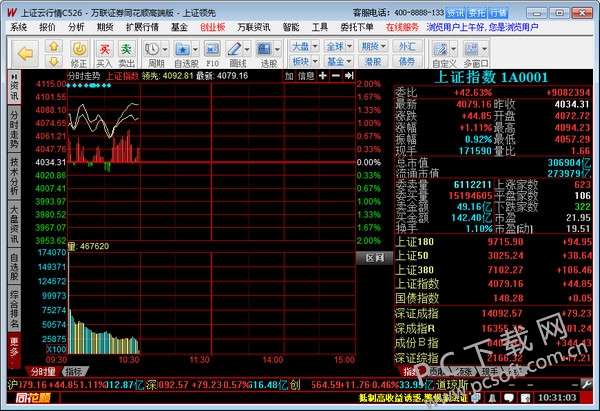Select the 画线 pencil drawing tool

tap(234, 49)
